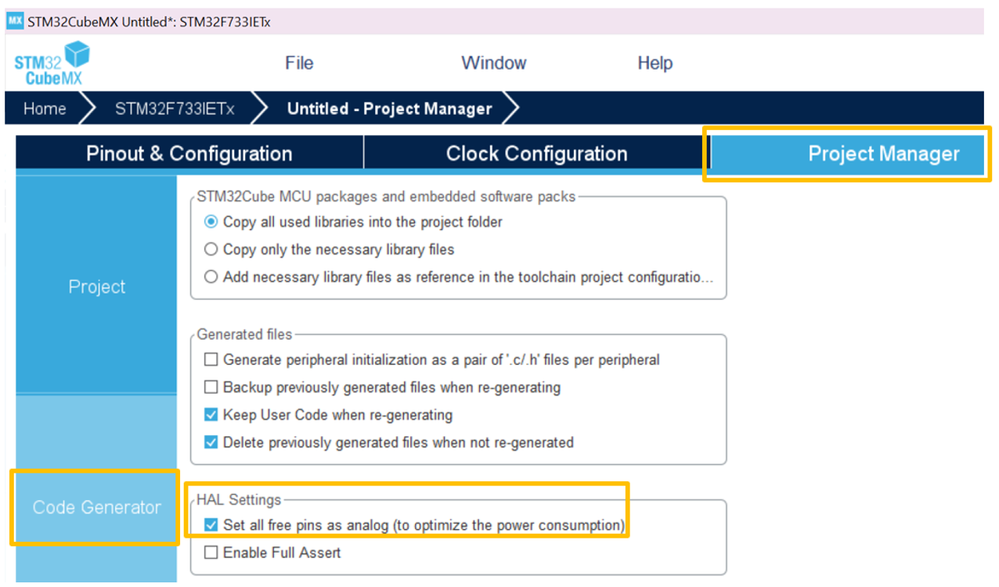Viewport: 999px width, 587px height.
Task: Switch to Clock Configuration tab
Action: (536, 154)
